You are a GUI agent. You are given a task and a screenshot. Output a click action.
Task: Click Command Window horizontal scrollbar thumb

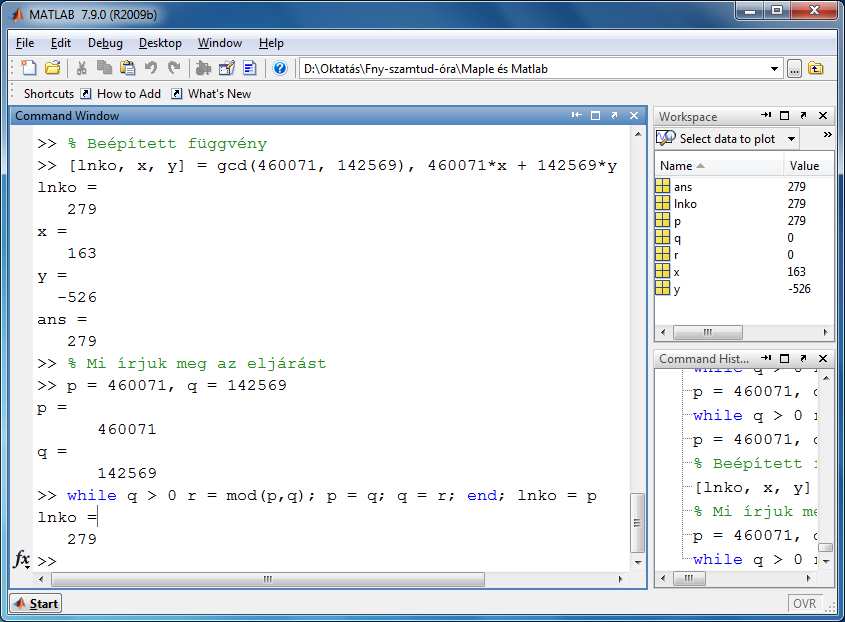[268, 579]
